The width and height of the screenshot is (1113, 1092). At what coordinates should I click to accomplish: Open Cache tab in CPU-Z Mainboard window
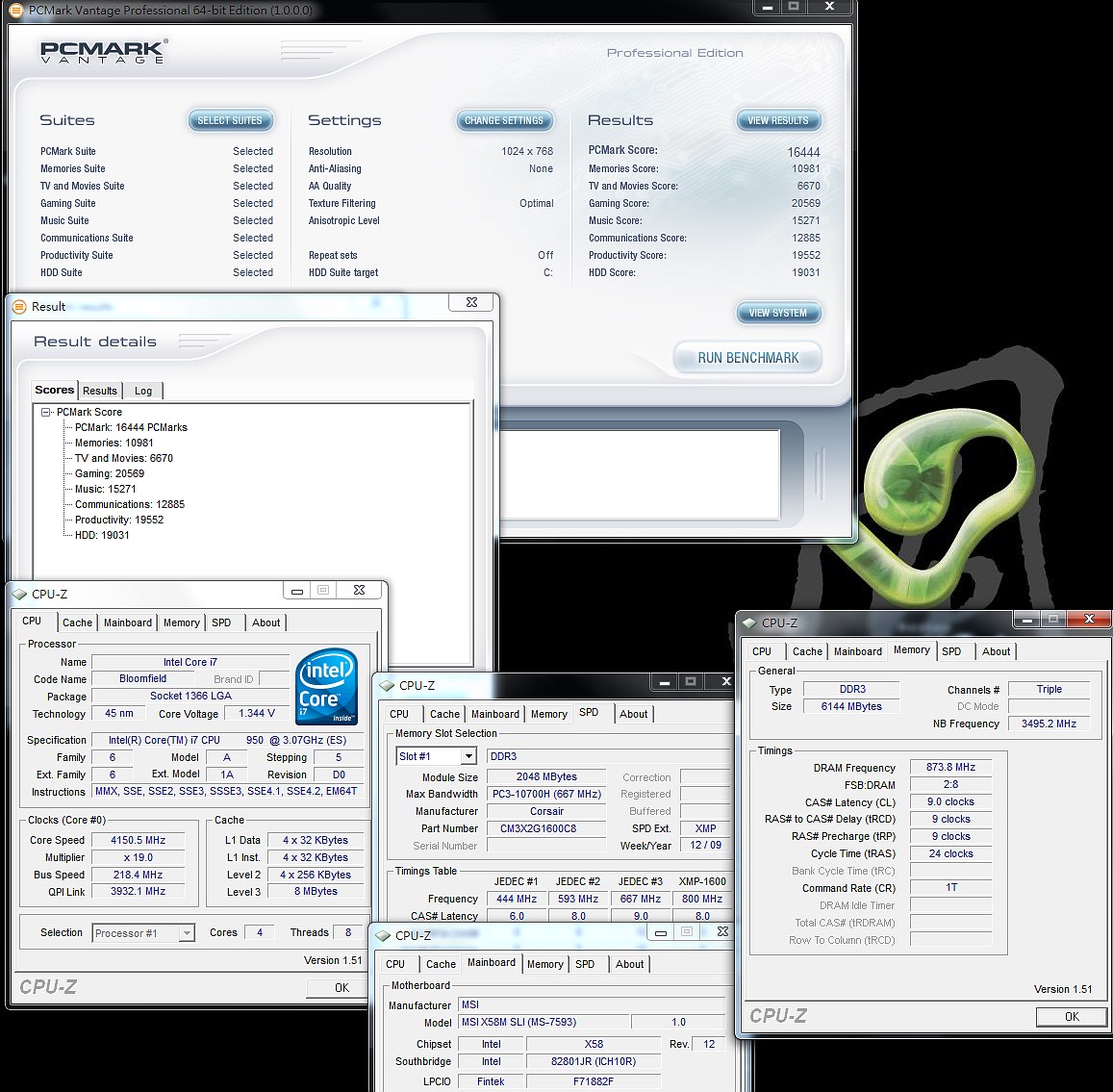441,964
